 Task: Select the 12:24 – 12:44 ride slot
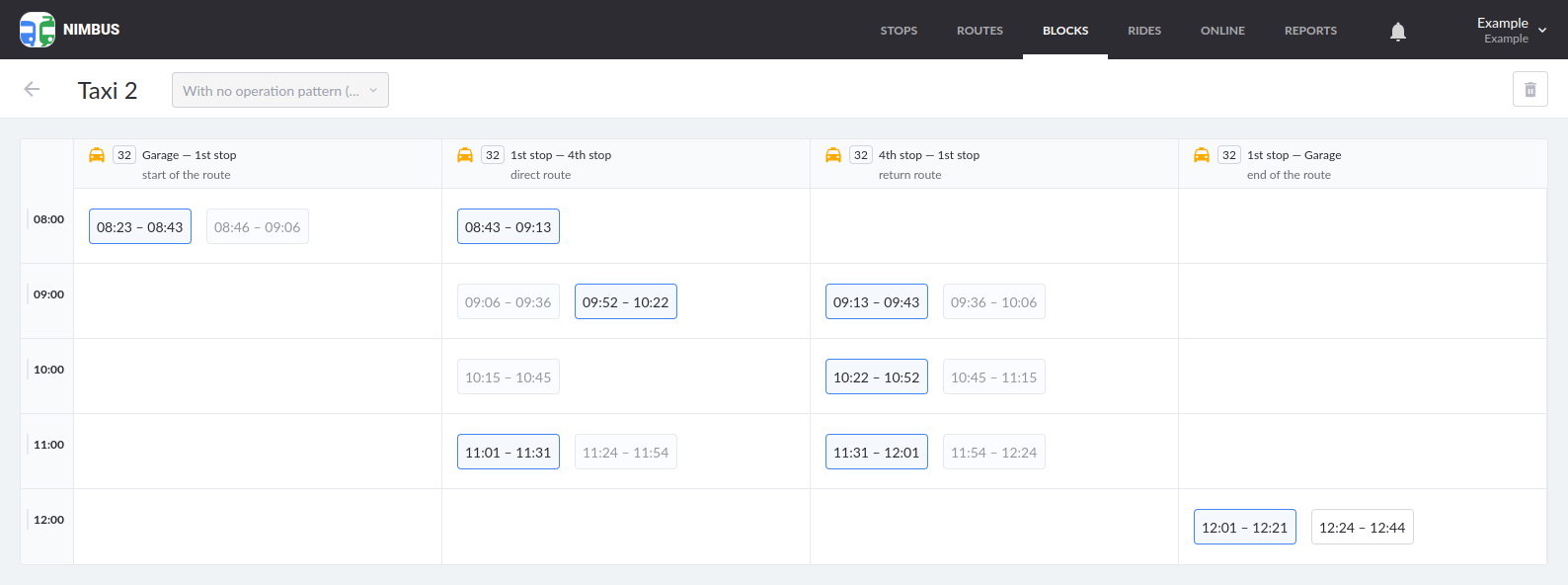coord(1362,527)
